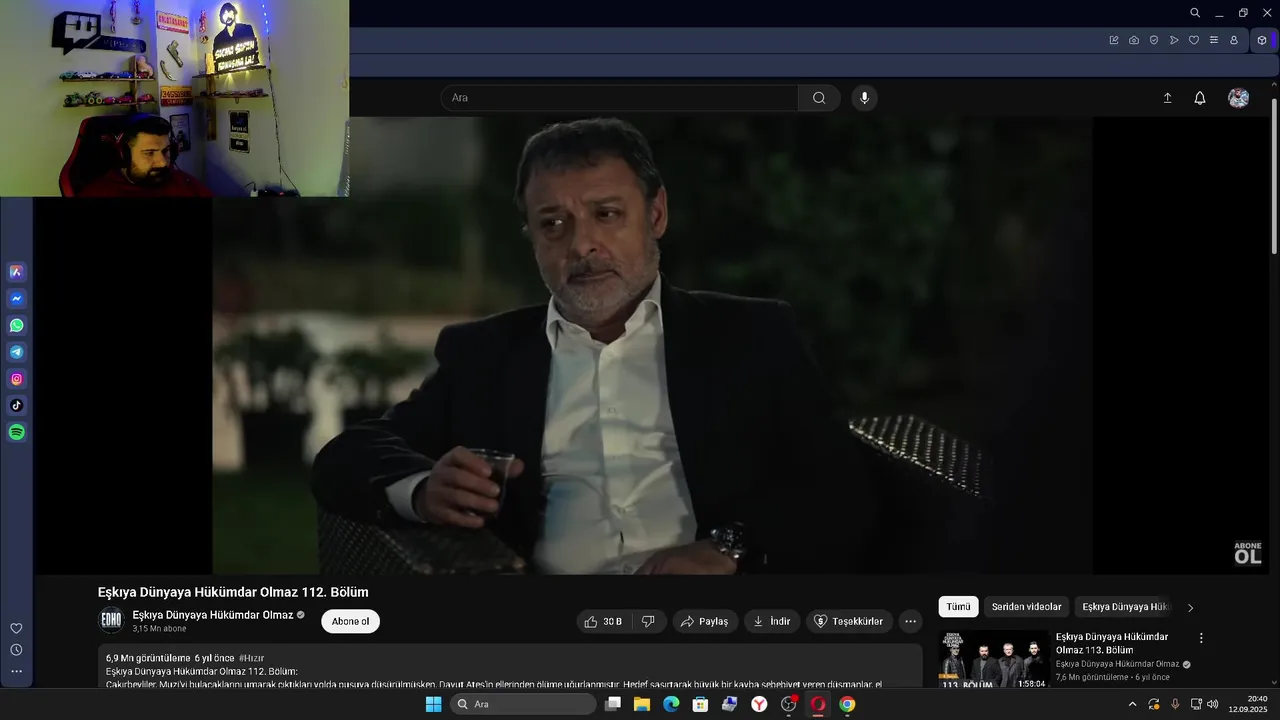Screen dimensions: 1280x720
Task: Expand chips with the right arrow chevron
Action: click(x=1190, y=607)
